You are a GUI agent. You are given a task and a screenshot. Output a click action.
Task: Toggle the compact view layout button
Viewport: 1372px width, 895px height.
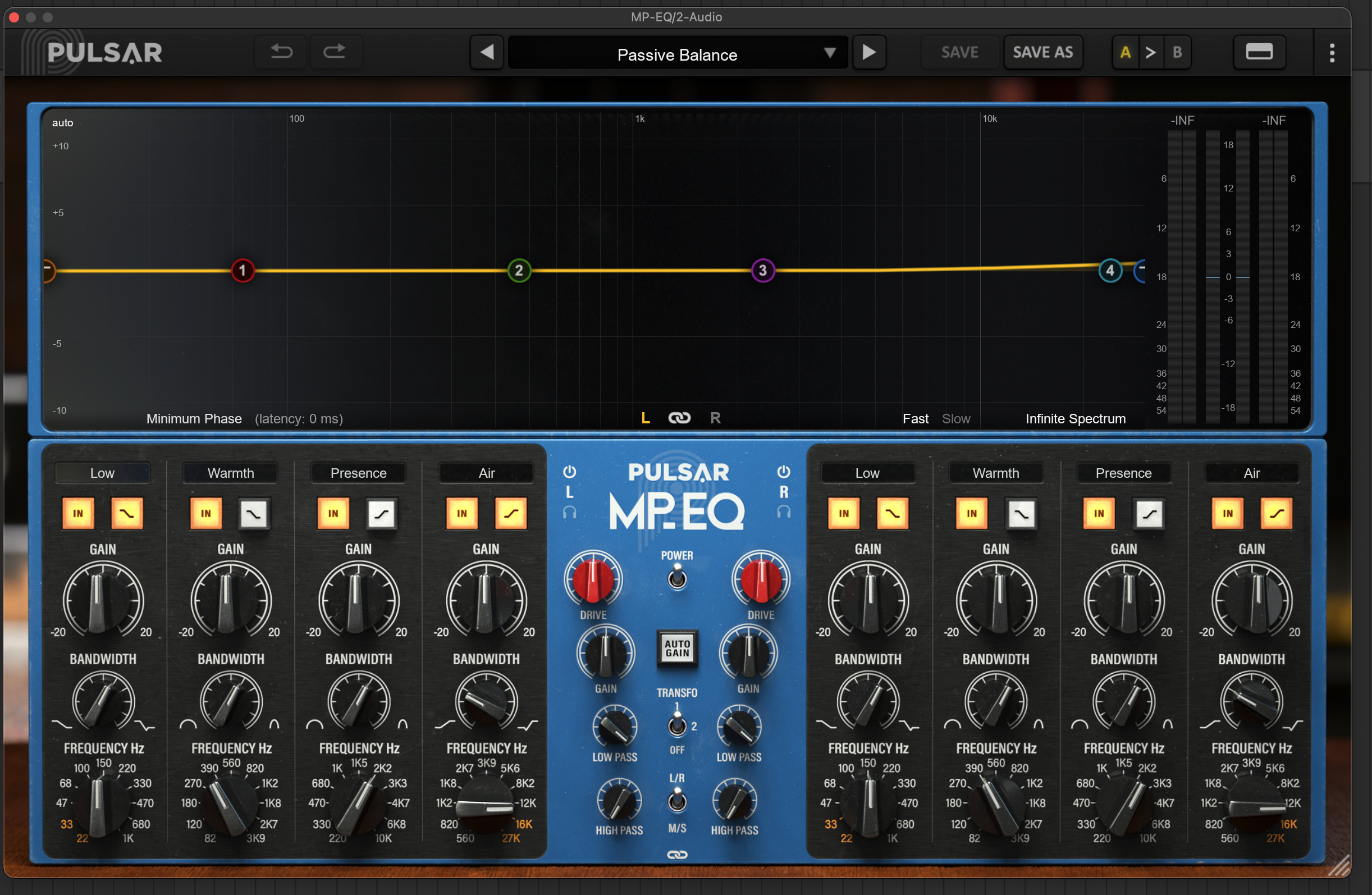pos(1259,52)
